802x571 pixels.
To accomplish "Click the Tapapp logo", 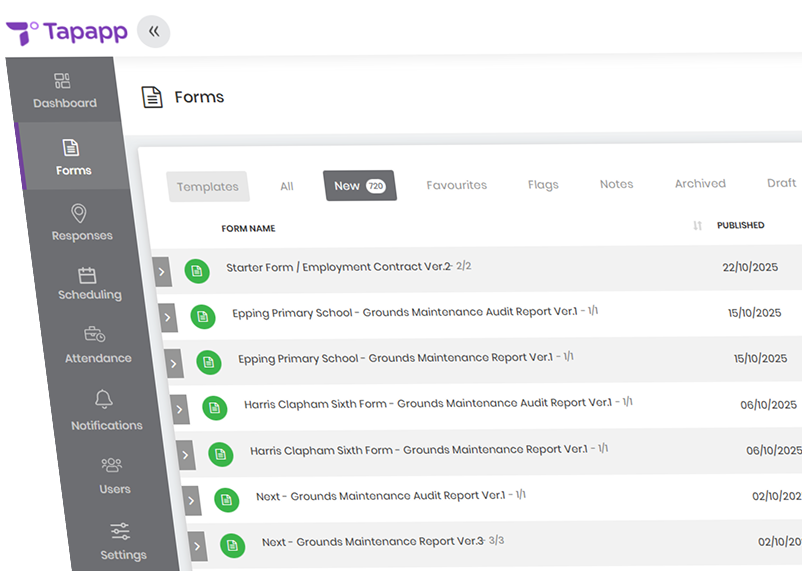I will point(66,32).
